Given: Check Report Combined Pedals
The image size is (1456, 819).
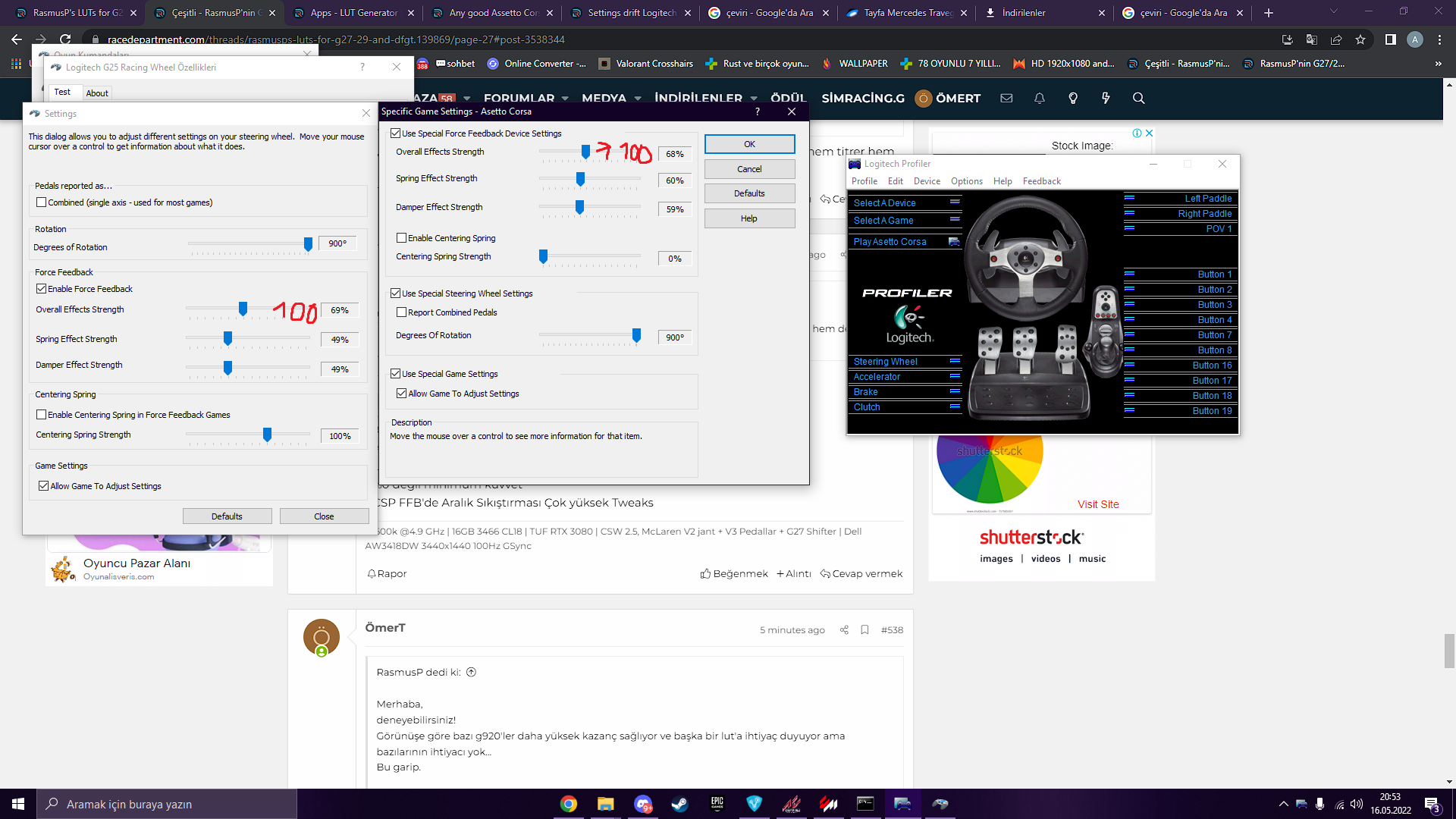Looking at the screenshot, I should click(x=402, y=312).
